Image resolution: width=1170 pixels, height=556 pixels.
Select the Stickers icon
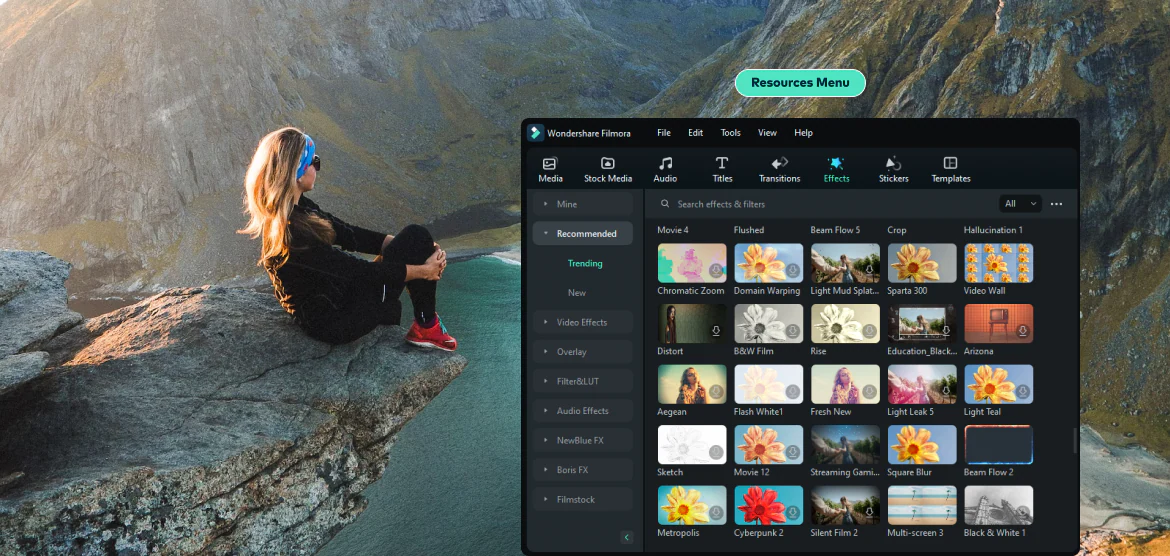click(x=893, y=164)
